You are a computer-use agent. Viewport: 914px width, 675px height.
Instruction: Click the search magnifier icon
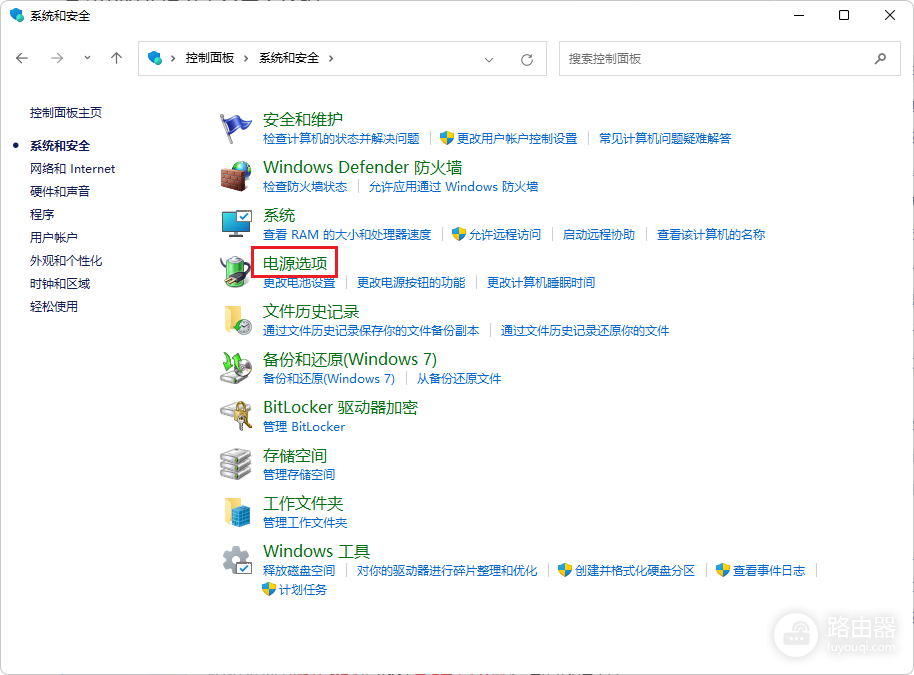point(880,58)
